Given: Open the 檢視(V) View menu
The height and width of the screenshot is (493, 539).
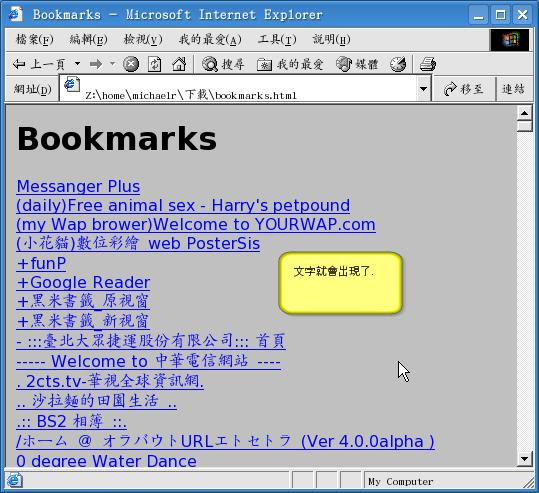Looking at the screenshot, I should pos(143,40).
